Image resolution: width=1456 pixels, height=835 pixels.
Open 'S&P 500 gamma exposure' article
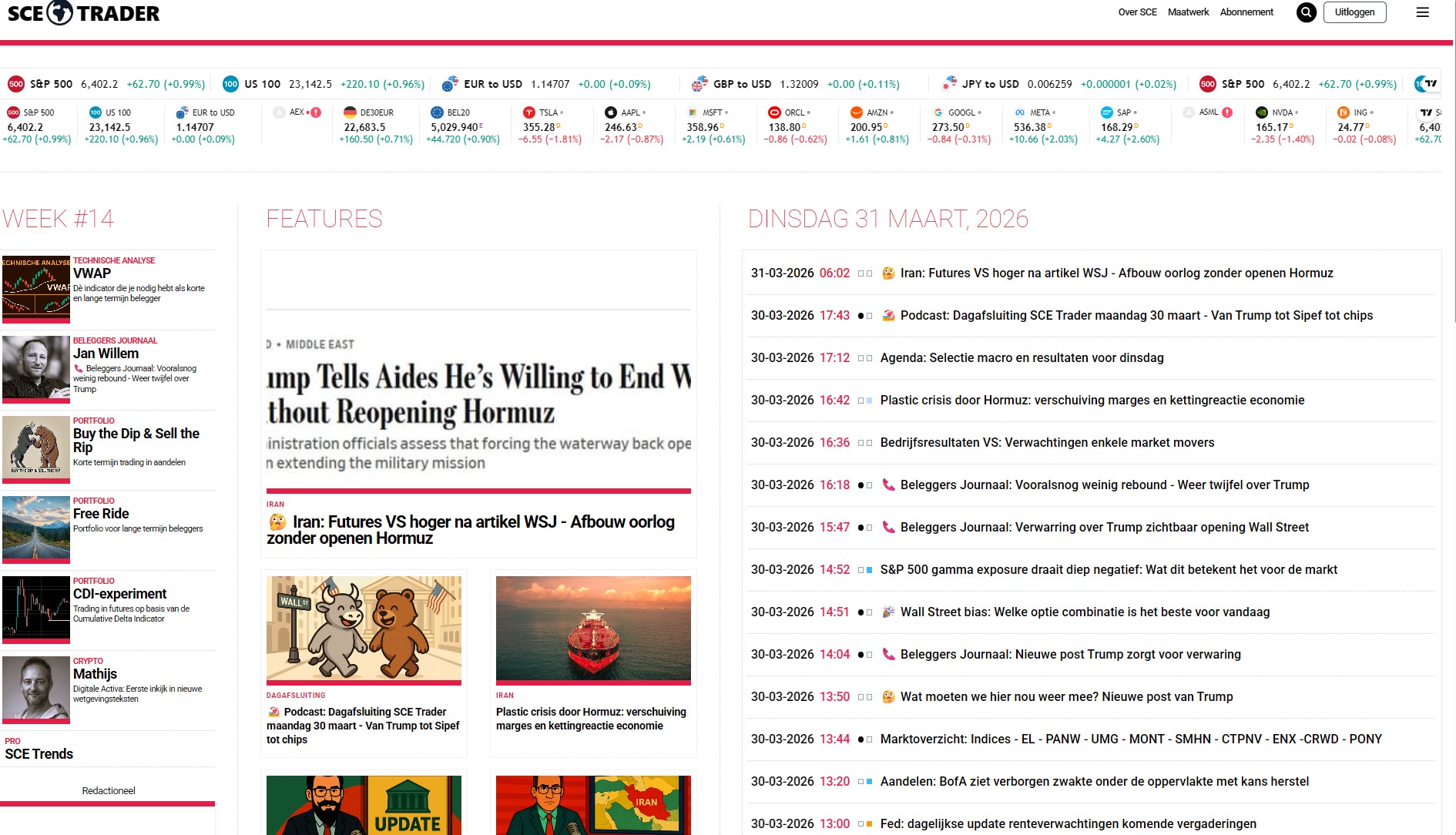[1109, 569]
